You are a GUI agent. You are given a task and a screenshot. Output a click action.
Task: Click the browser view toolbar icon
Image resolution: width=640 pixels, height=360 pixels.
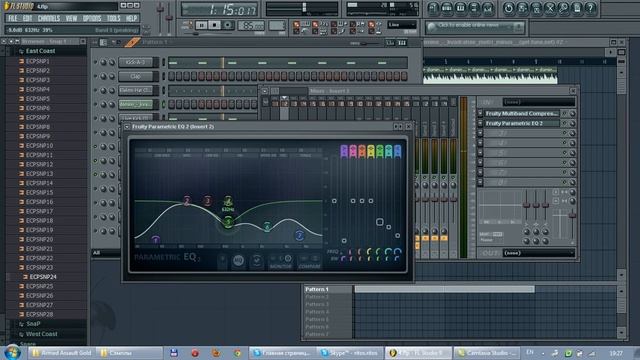pos(474,8)
